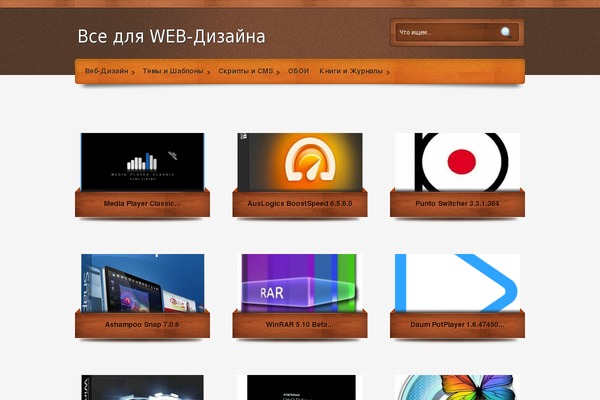Click the "AusLogics BoostSpeed 6.5.6.0" title link

(x=300, y=204)
